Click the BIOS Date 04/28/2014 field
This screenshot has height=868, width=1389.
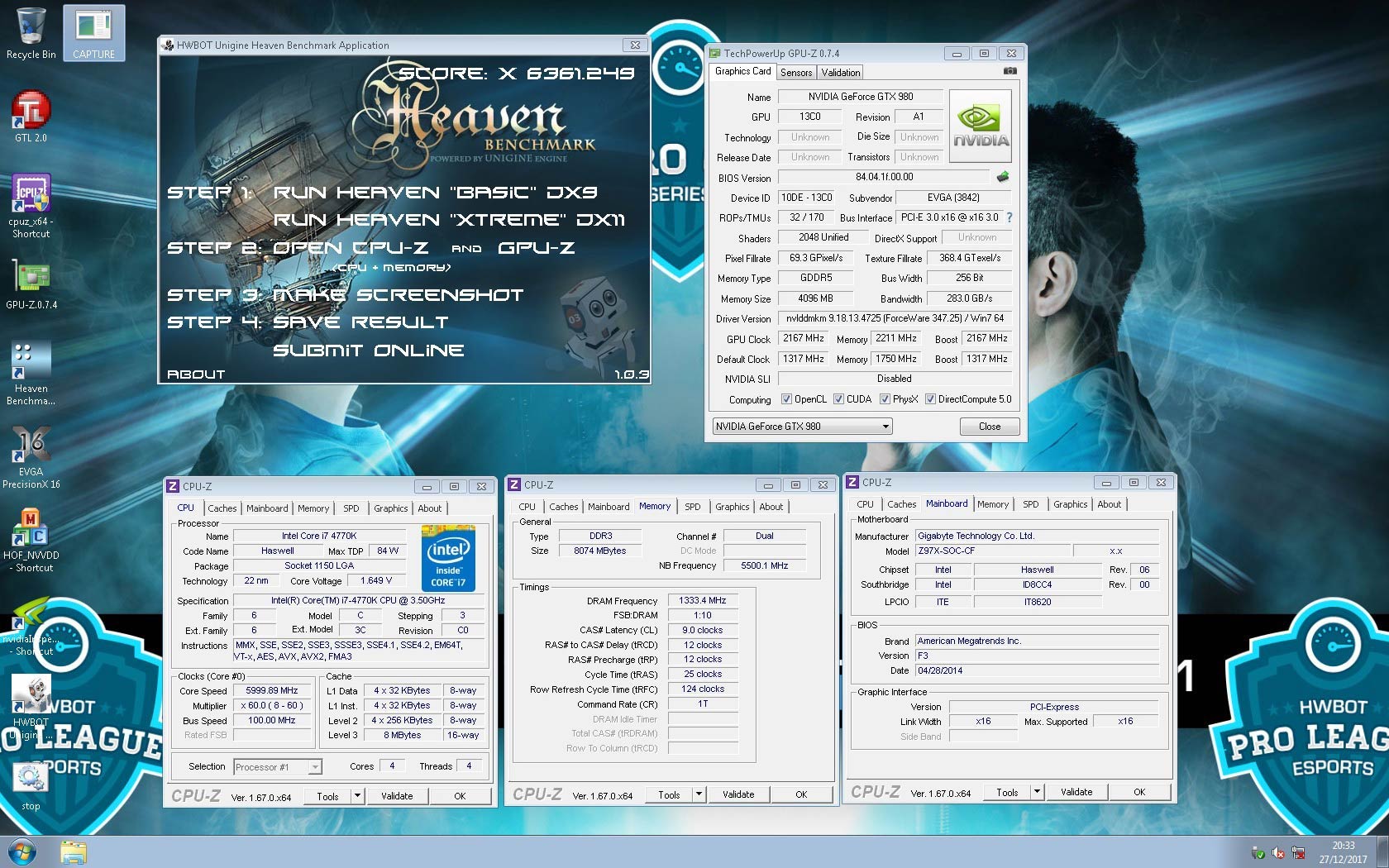1038,671
